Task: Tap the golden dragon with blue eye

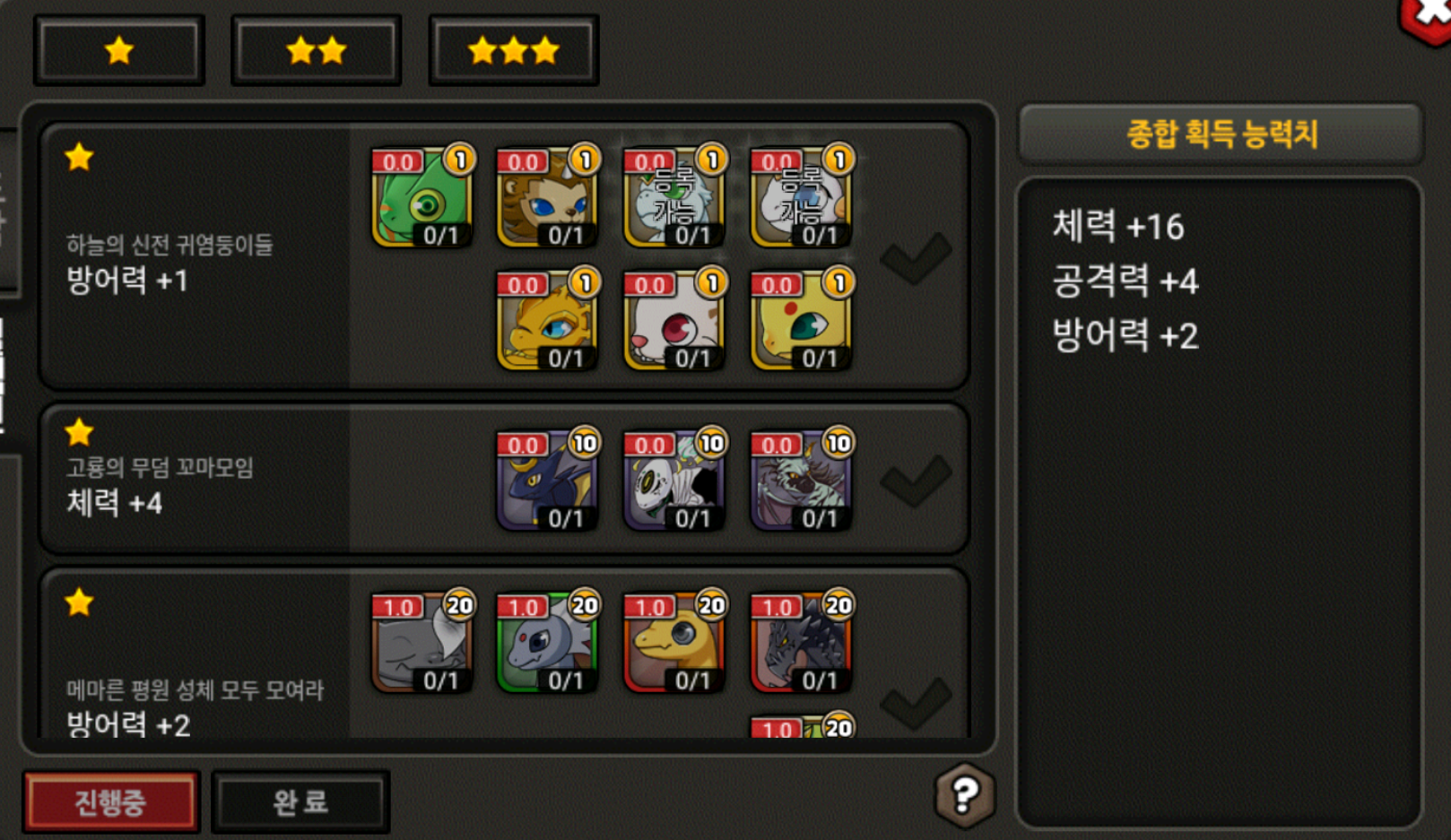Action: 548,321
